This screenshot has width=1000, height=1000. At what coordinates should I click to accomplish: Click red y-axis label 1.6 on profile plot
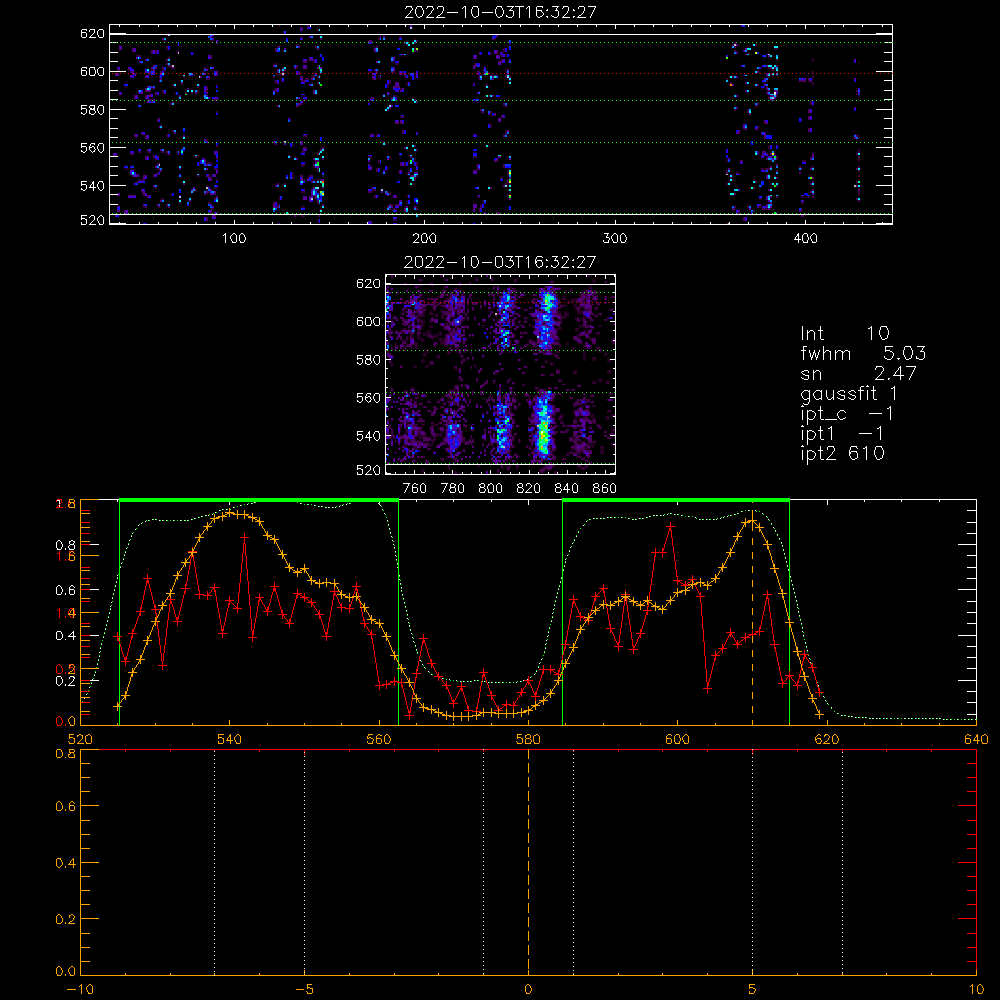[x=66, y=556]
